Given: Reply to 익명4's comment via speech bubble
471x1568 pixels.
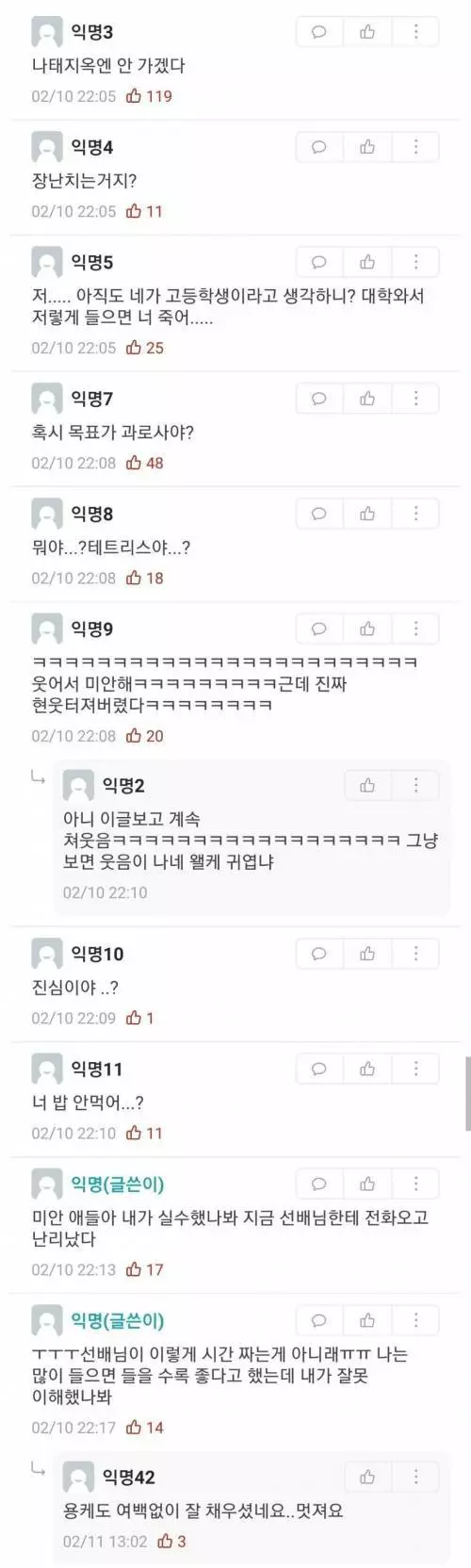Looking at the screenshot, I should pyautogui.click(x=319, y=147).
